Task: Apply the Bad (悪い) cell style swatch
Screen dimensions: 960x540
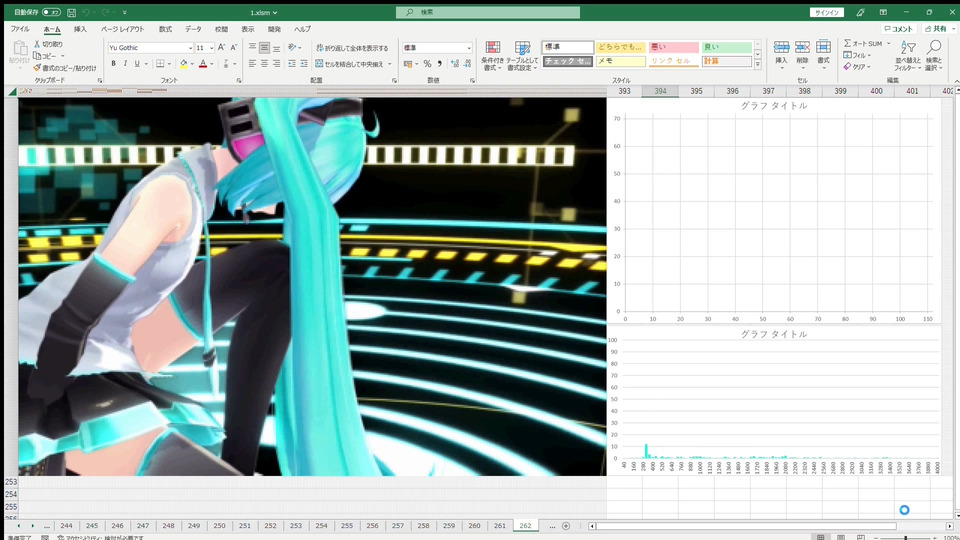Action: click(673, 47)
